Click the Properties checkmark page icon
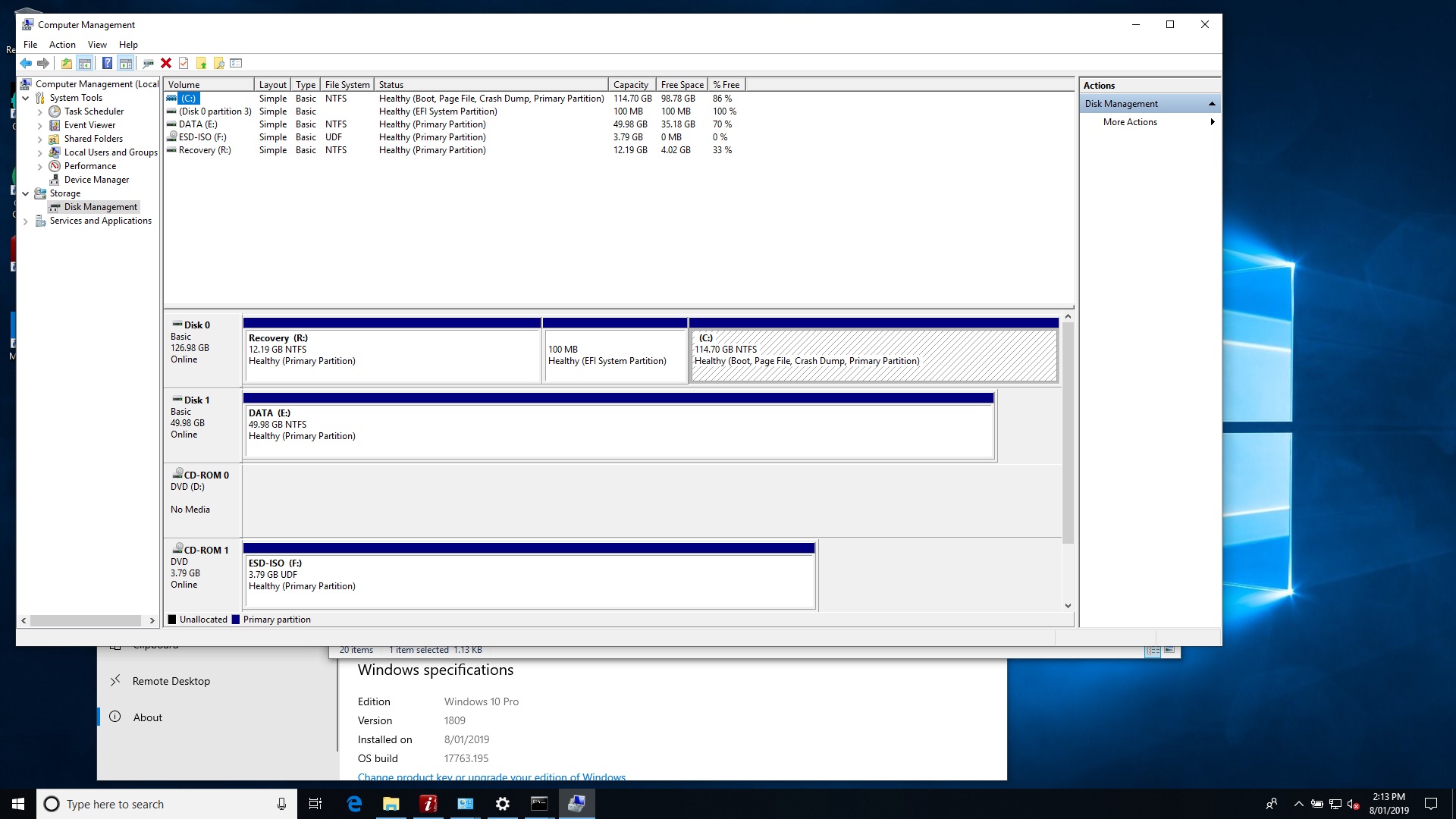 184,64
